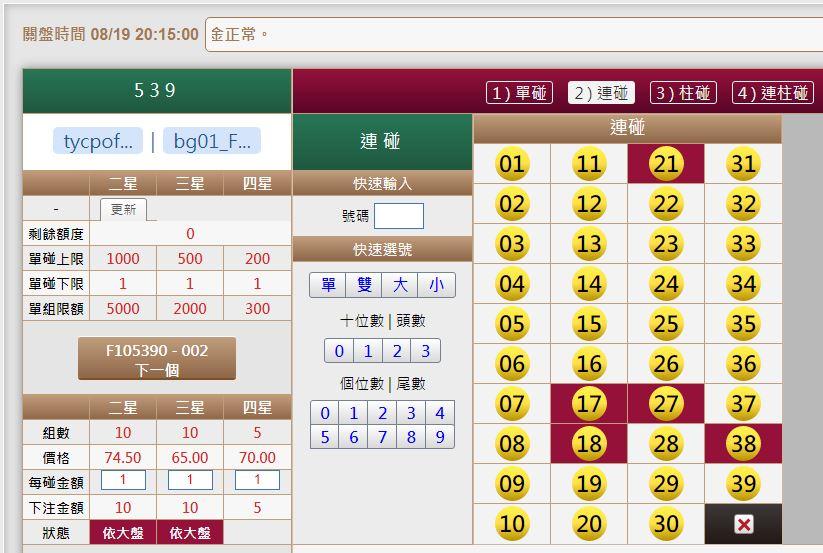The height and width of the screenshot is (553, 823).
Task: Select ball number 20
Action: click(589, 524)
